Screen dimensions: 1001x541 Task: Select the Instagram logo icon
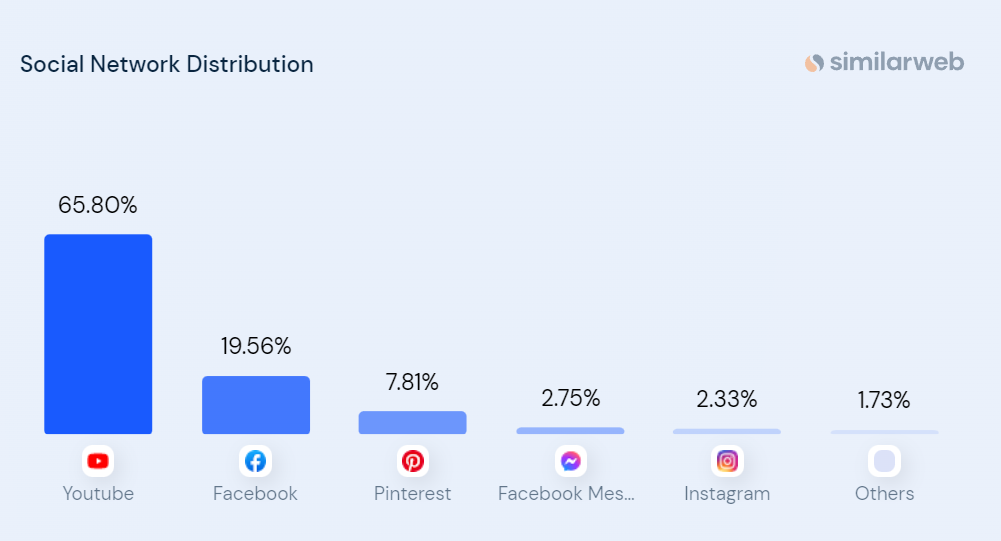728,461
